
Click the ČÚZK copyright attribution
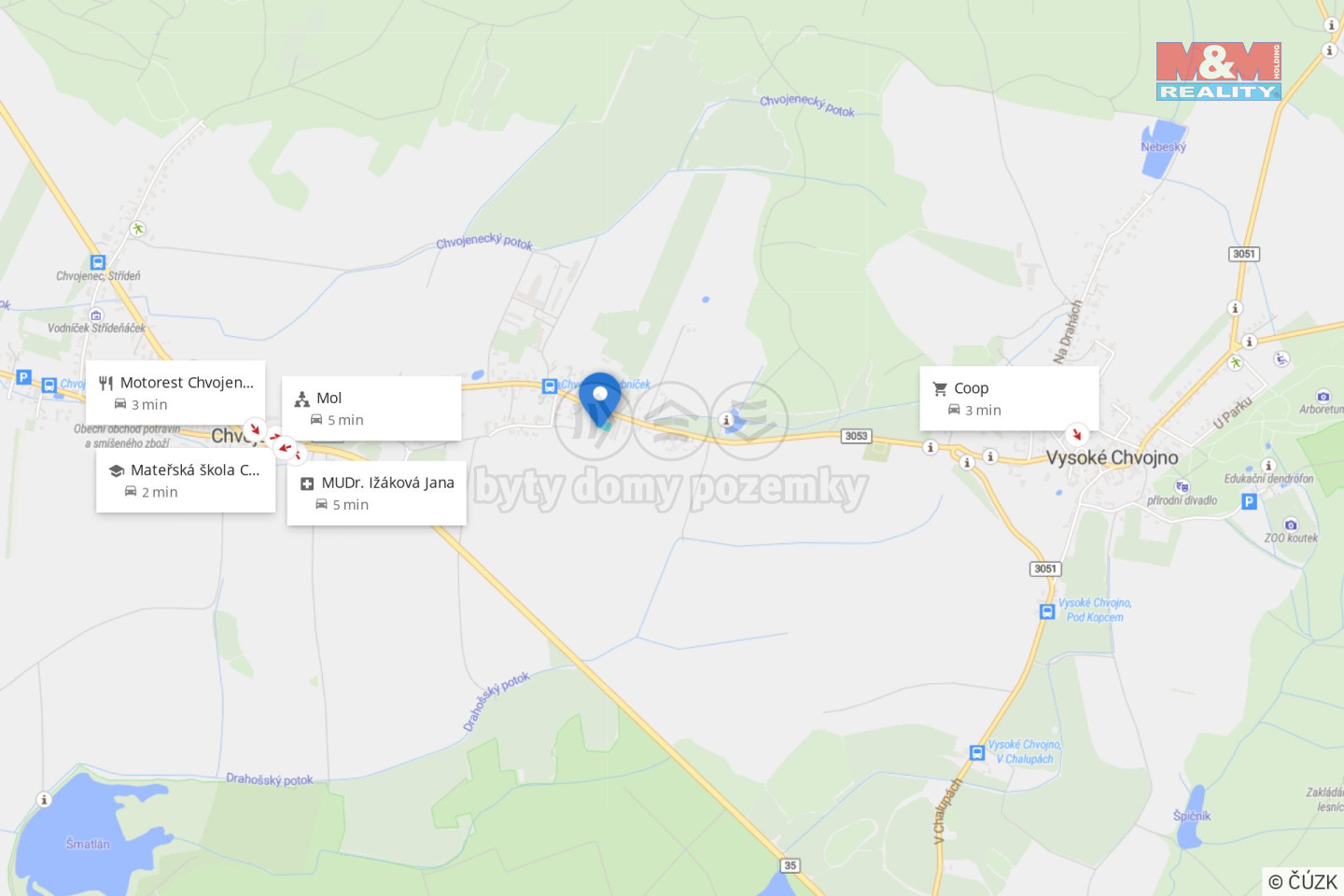[1303, 881]
